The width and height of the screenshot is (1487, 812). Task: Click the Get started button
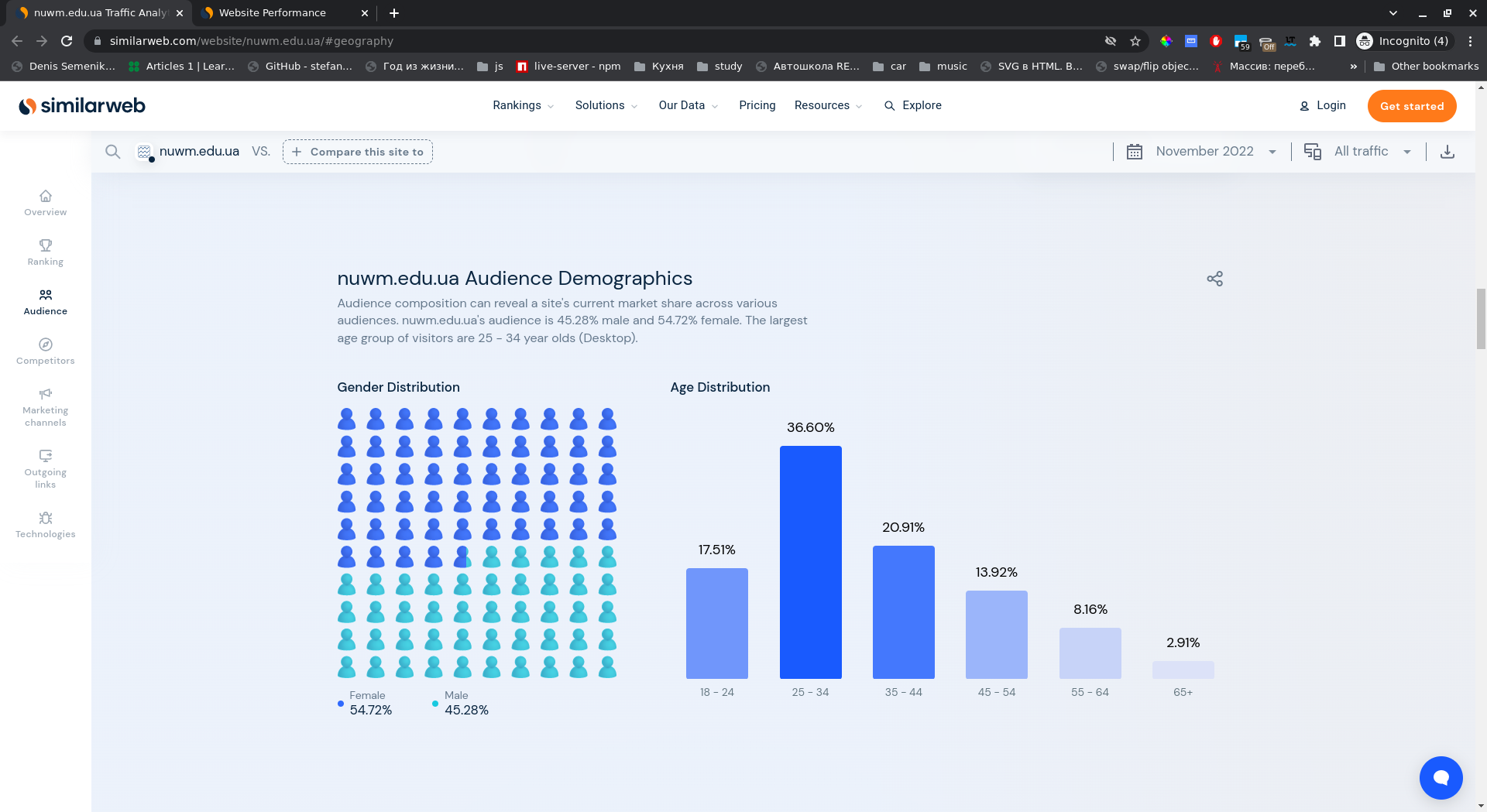coord(1411,106)
